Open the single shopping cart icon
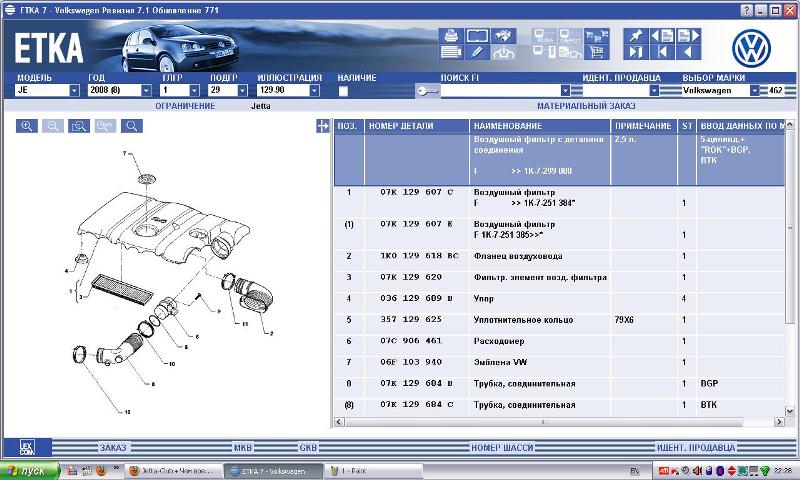The height and width of the screenshot is (480, 800). (596, 52)
